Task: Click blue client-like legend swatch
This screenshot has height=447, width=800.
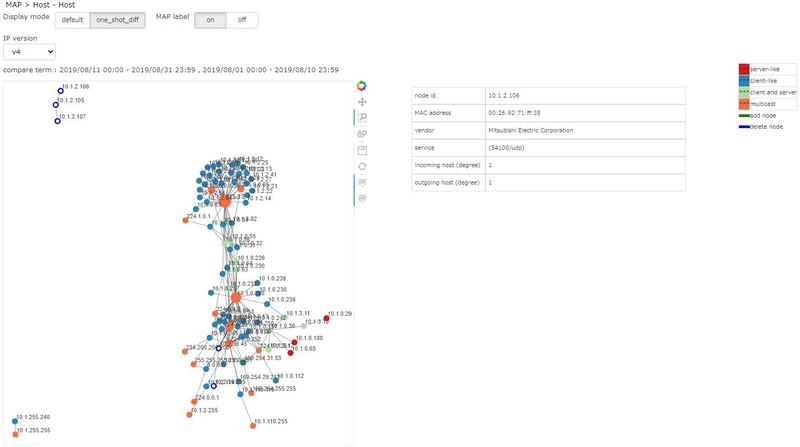Action: pyautogui.click(x=744, y=81)
